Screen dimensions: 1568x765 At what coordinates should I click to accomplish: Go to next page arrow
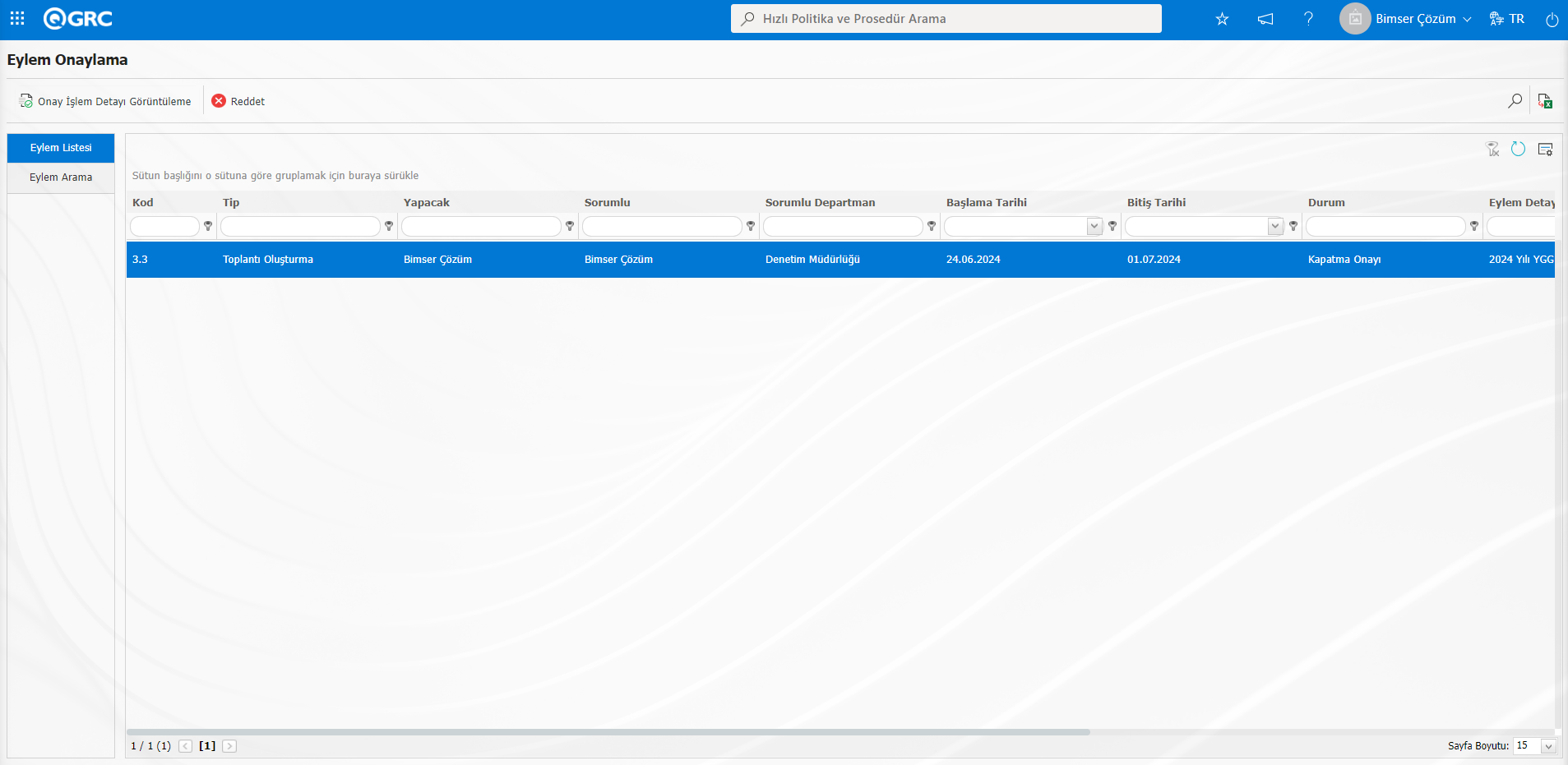click(x=229, y=746)
